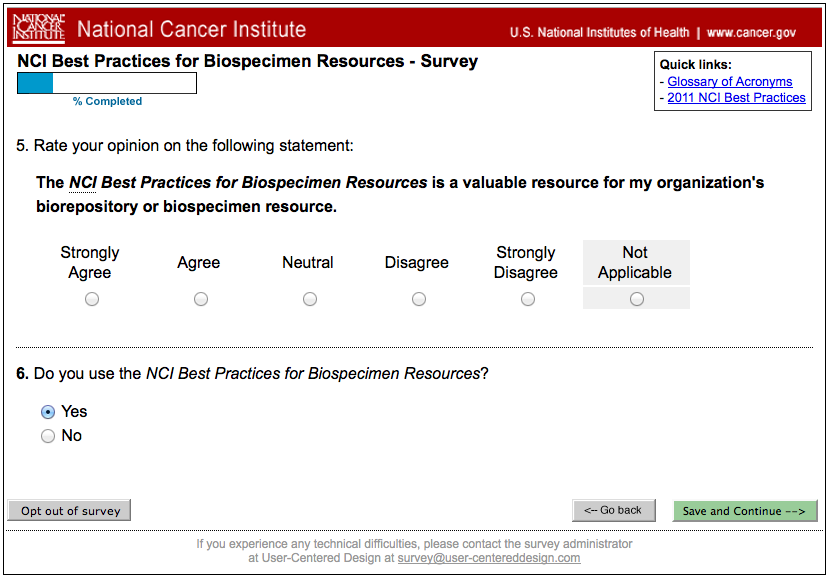The image size is (829, 579).
Task: Open the Glossary of Acronyms link
Action: point(730,82)
